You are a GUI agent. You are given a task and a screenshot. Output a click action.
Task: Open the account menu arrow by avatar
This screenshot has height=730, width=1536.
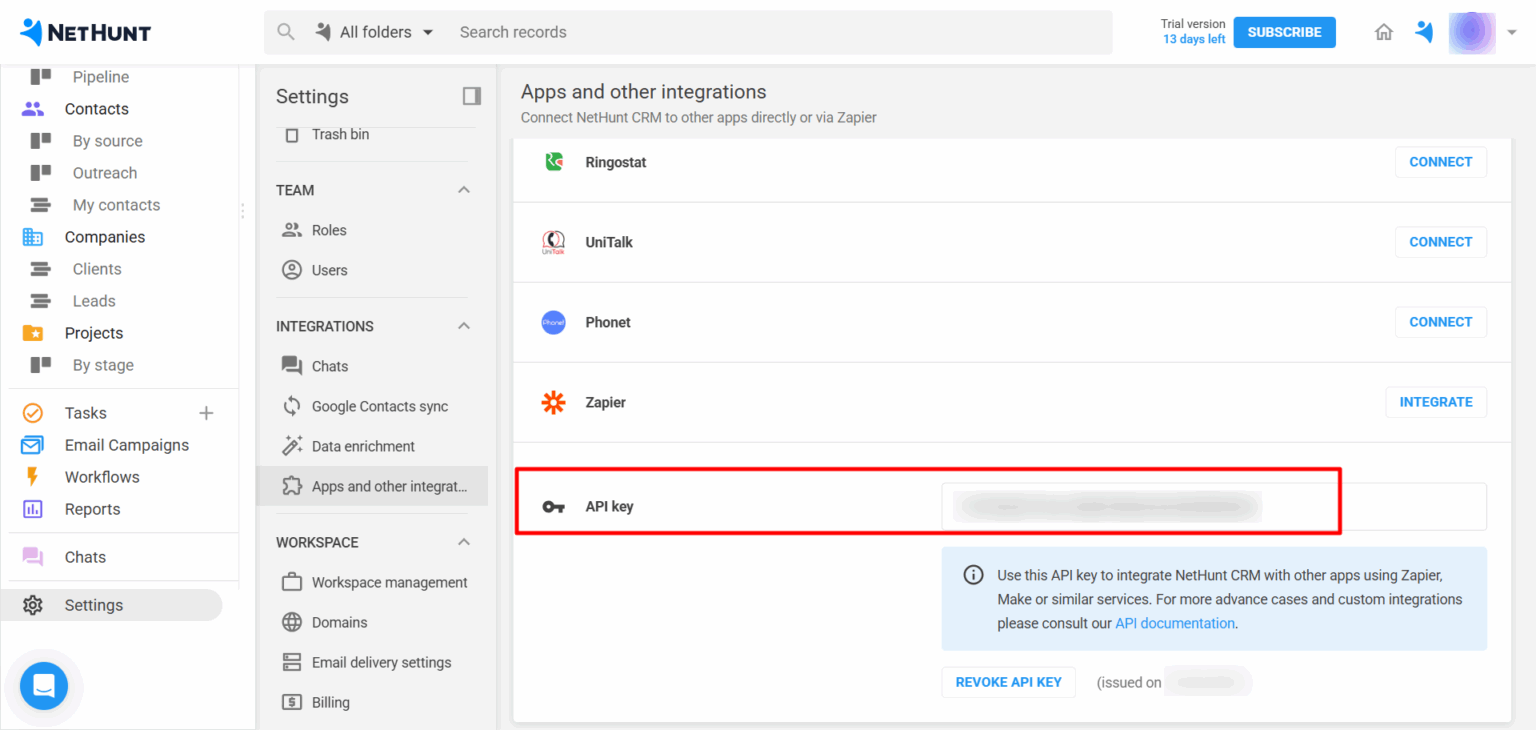click(1512, 32)
